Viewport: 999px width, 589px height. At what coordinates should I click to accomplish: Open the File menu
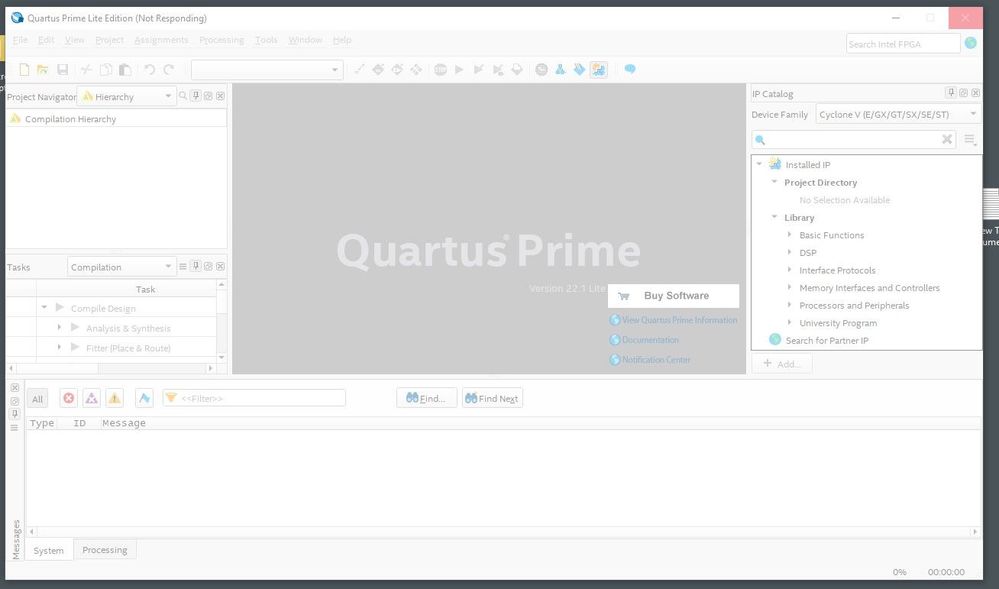point(20,40)
